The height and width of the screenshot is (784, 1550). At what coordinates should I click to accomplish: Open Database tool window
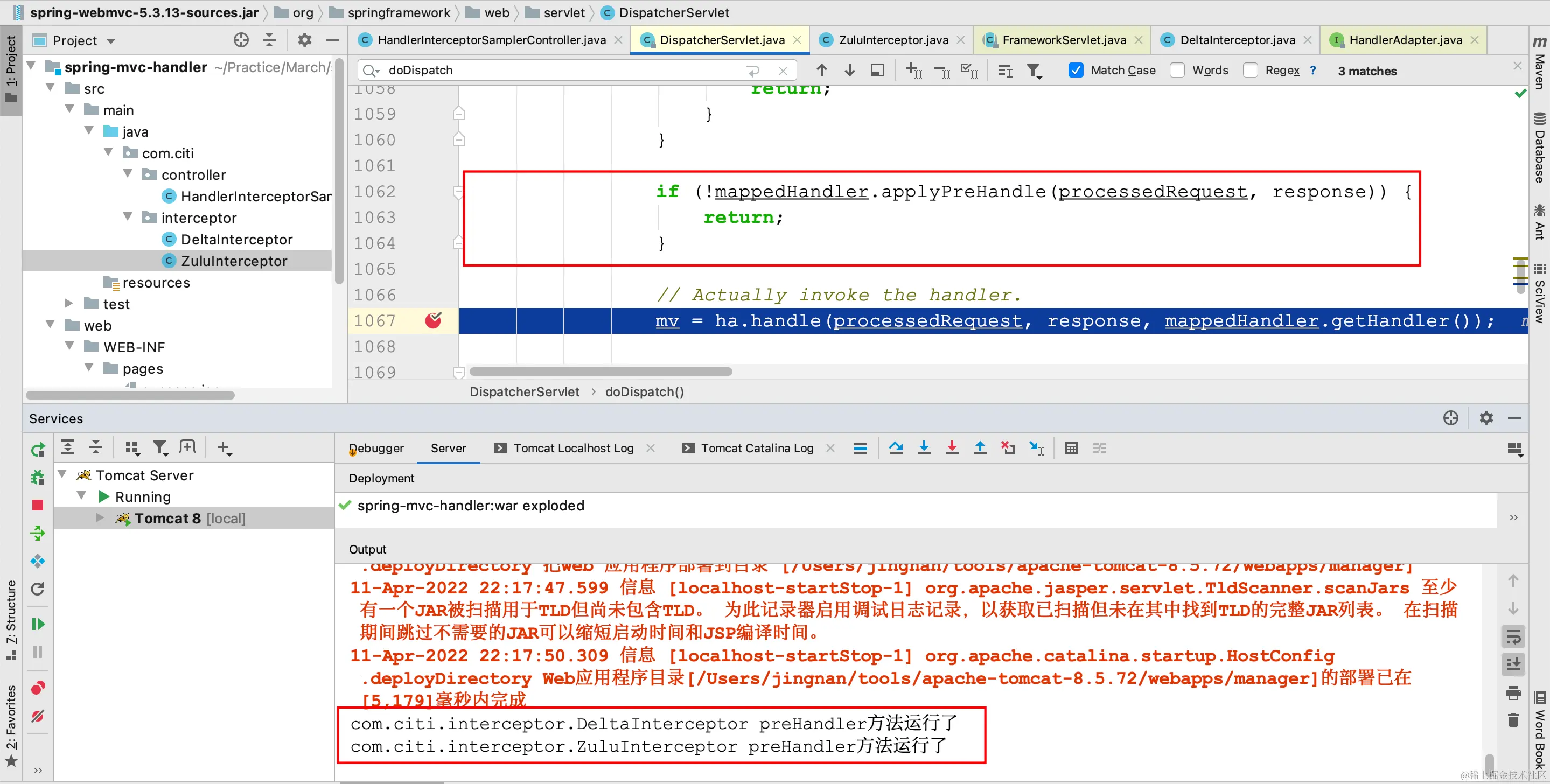pos(1539,148)
